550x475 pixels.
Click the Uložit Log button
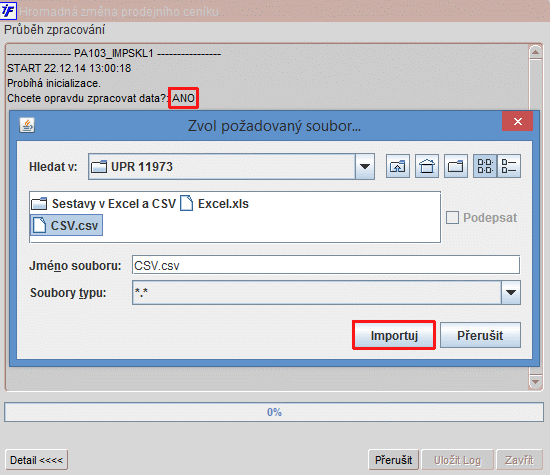pyautogui.click(x=457, y=460)
